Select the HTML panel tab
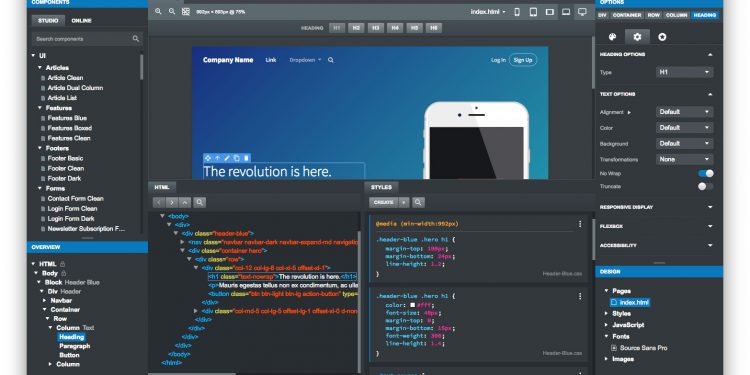Screen dimensions: 750x375 [162, 187]
